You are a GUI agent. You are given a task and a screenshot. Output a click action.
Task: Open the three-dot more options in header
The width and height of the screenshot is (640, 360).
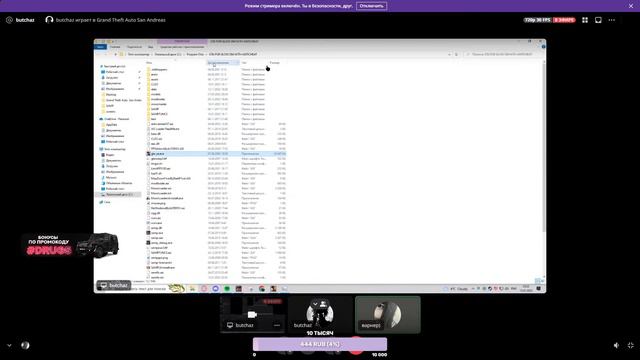point(611,20)
